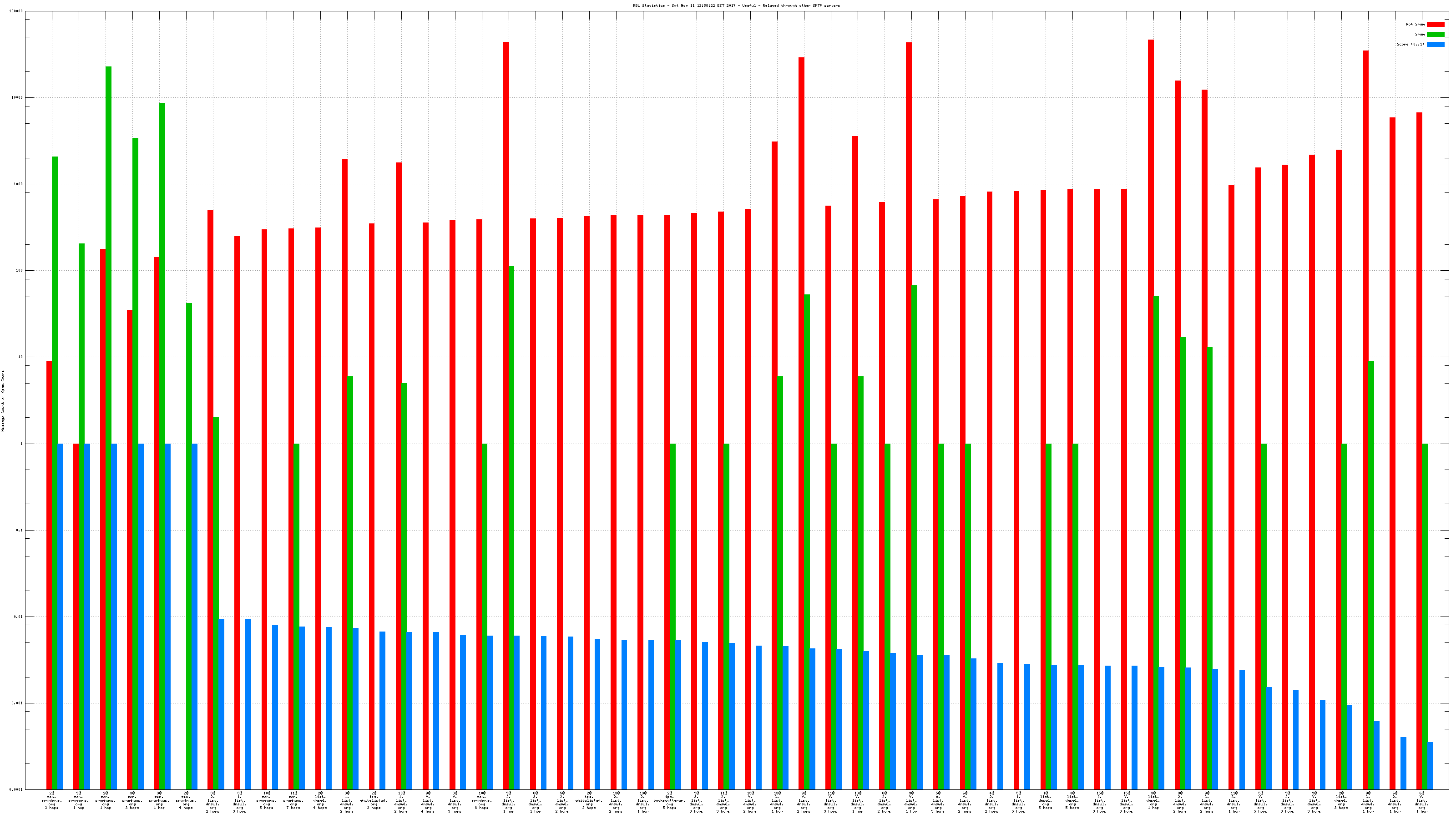This screenshot has width=1456, height=819.
Task: Click the green Spam legend swatch
Action: [x=1435, y=35]
